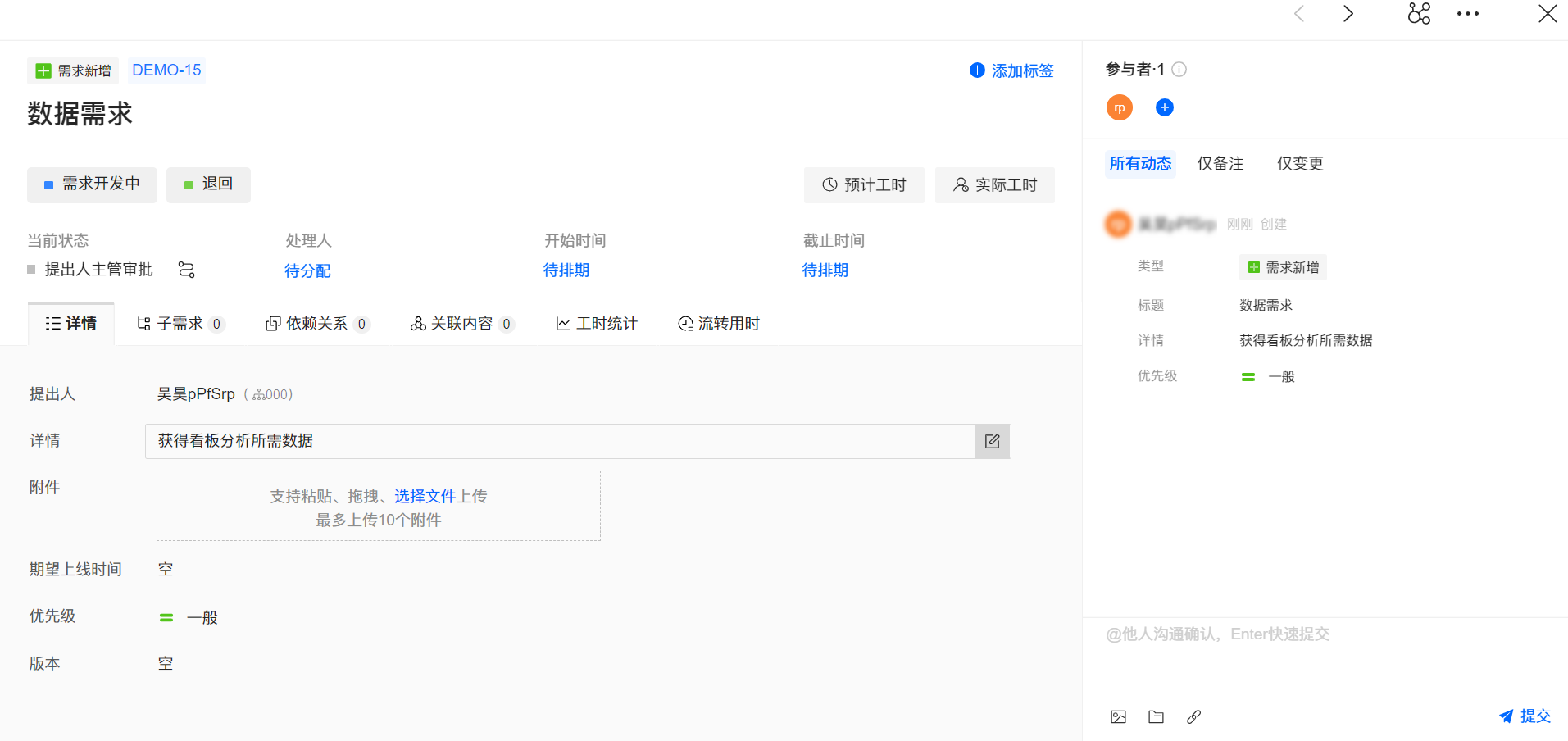Transition status to 需求开发中
The width and height of the screenshot is (1568, 741).
[x=92, y=184]
